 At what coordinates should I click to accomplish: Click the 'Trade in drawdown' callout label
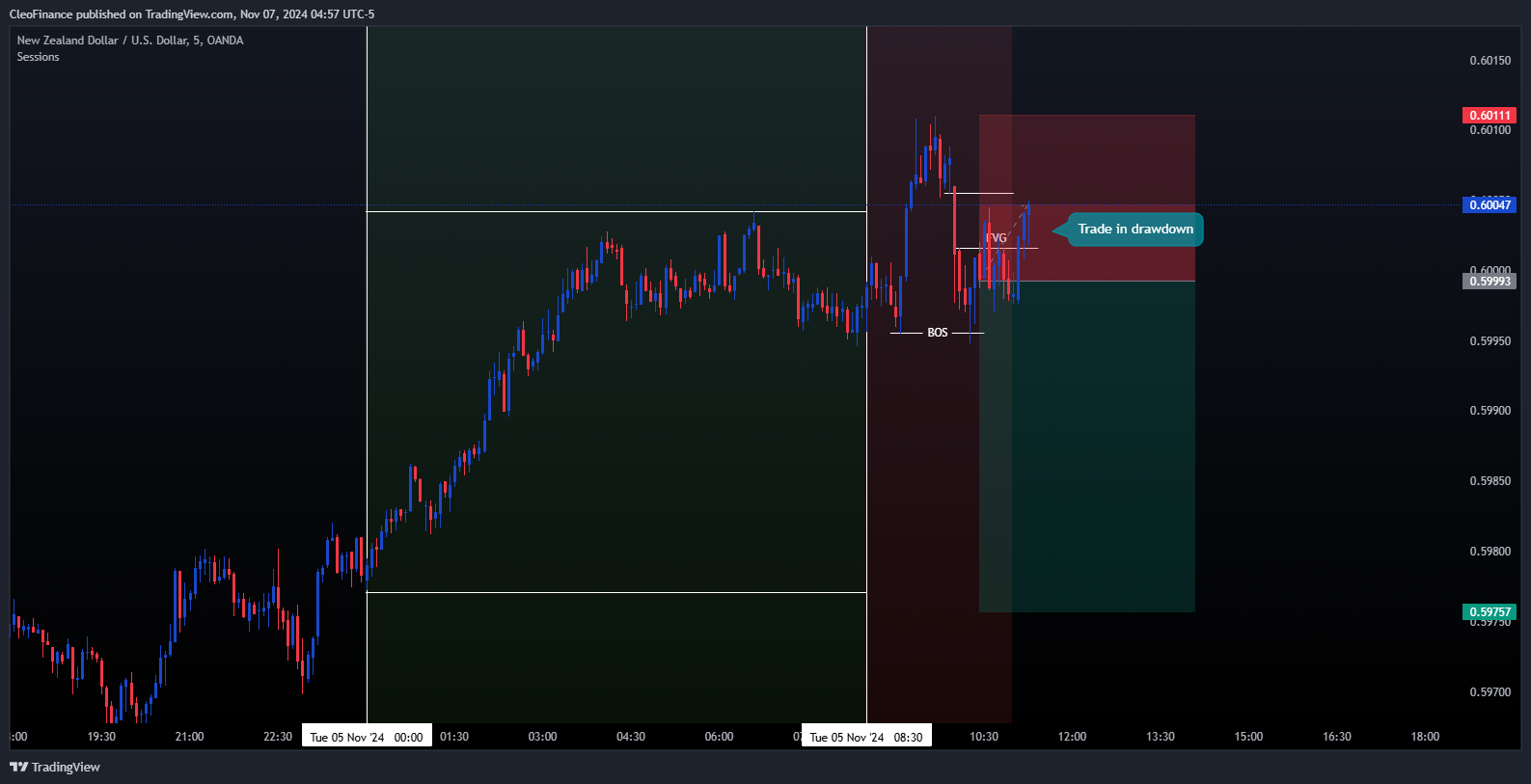tap(1135, 230)
